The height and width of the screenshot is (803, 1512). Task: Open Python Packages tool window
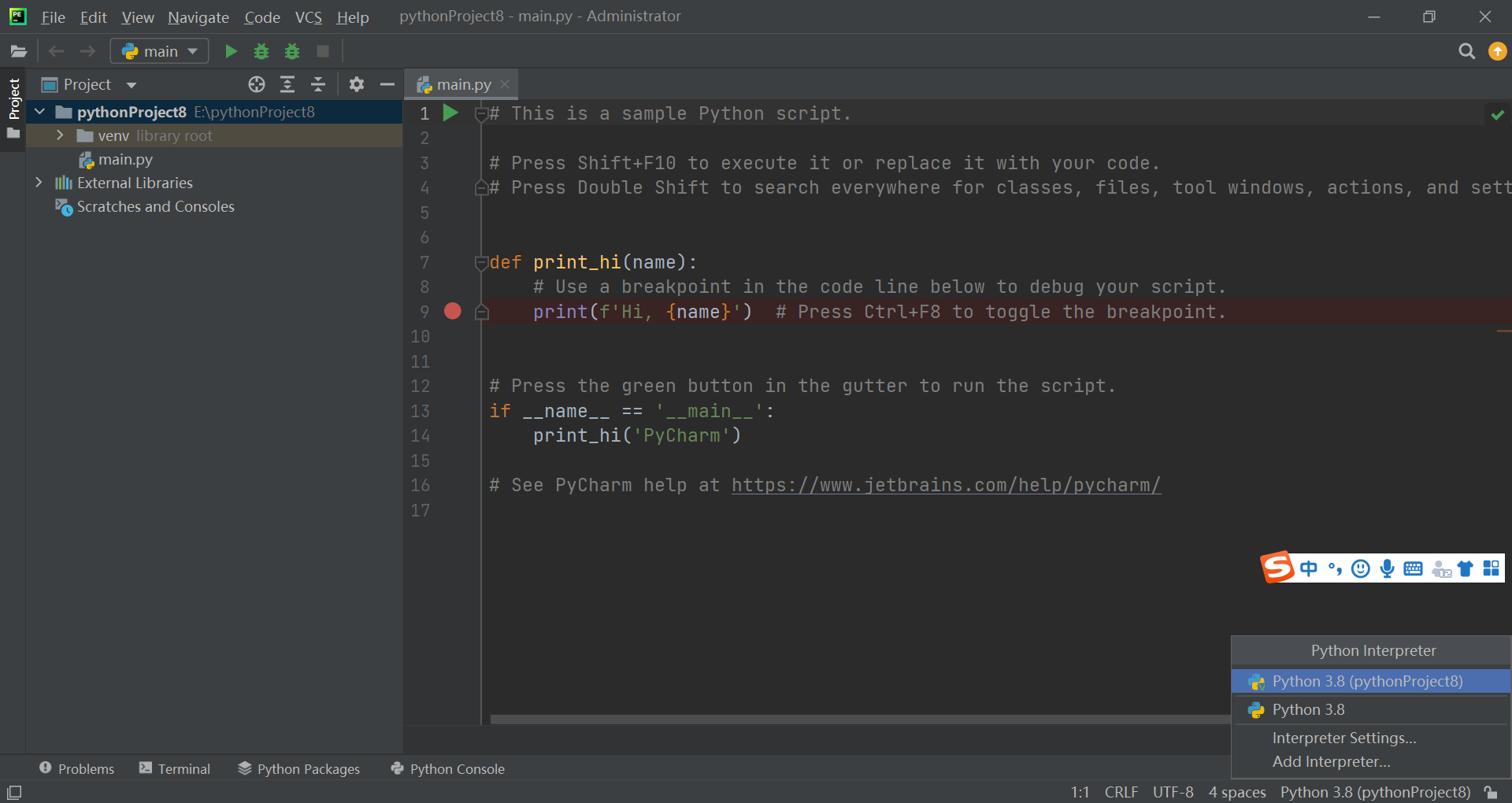click(x=299, y=768)
